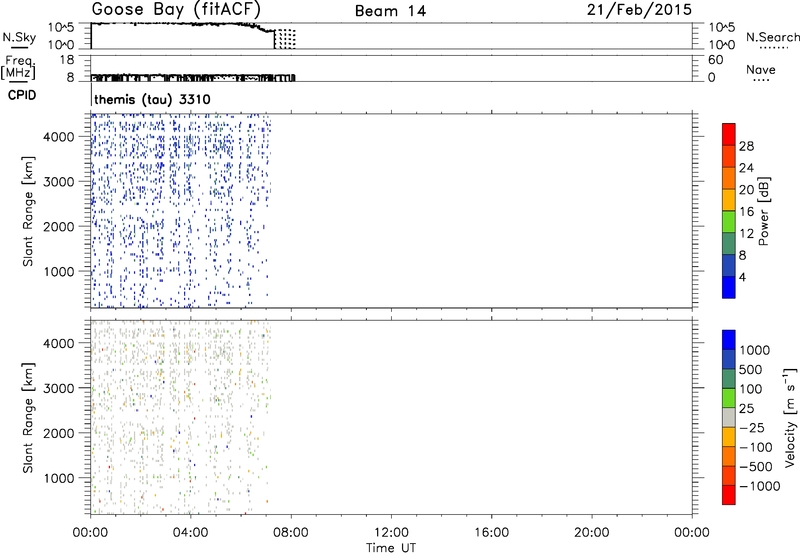The width and height of the screenshot is (800, 554).
Task: Click the orange swatch near 24 dB
Action: [729, 178]
